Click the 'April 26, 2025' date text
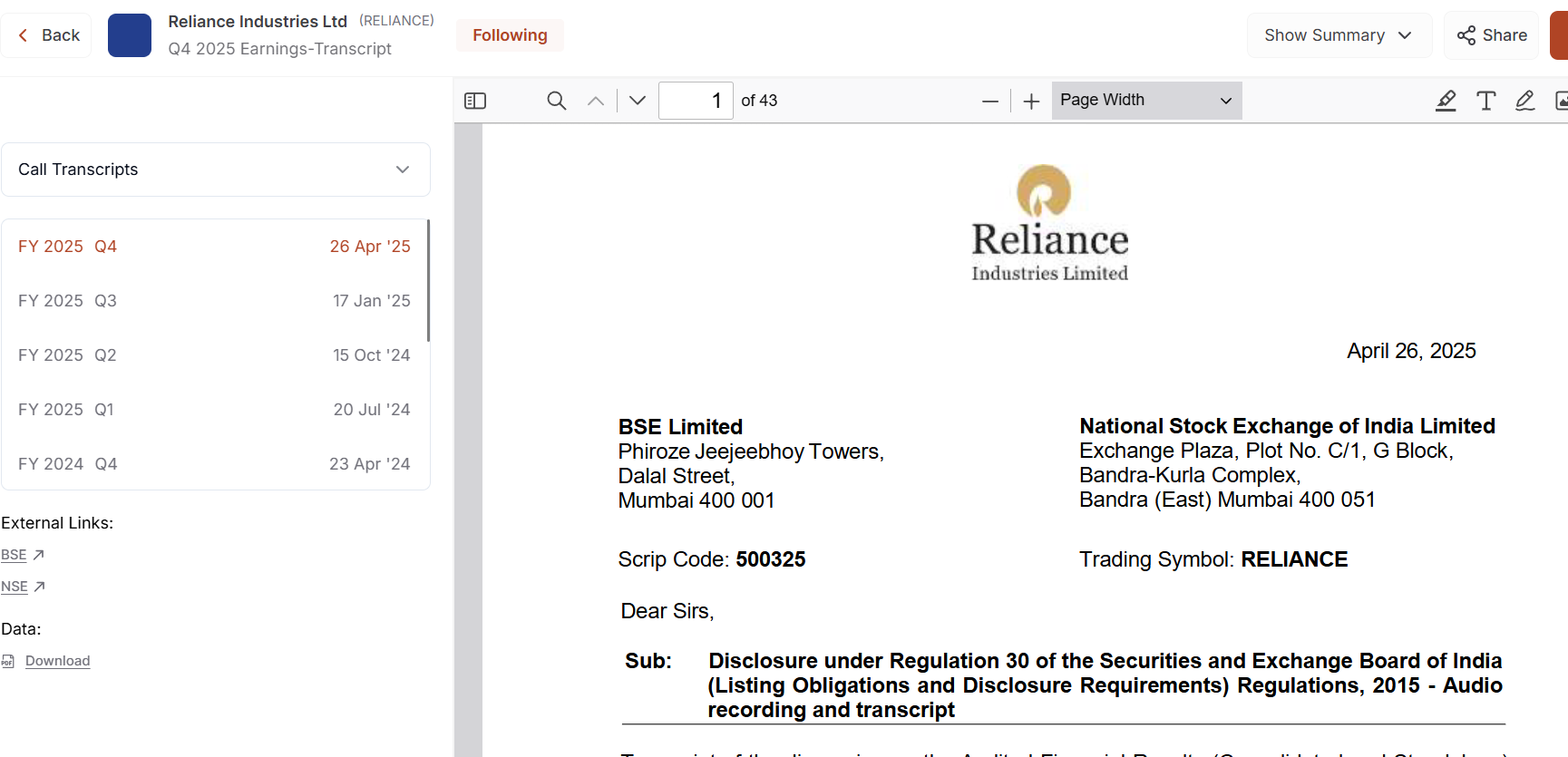 tap(1411, 351)
